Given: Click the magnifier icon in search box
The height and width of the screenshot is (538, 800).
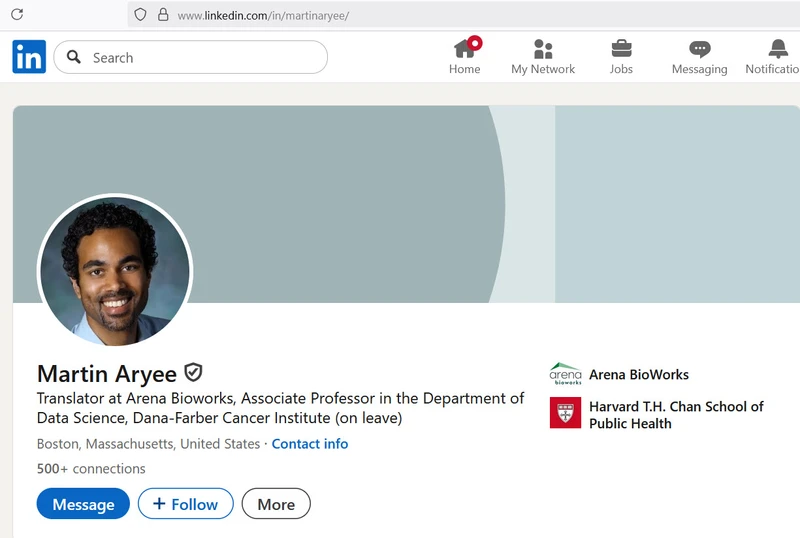Looking at the screenshot, I should point(74,57).
